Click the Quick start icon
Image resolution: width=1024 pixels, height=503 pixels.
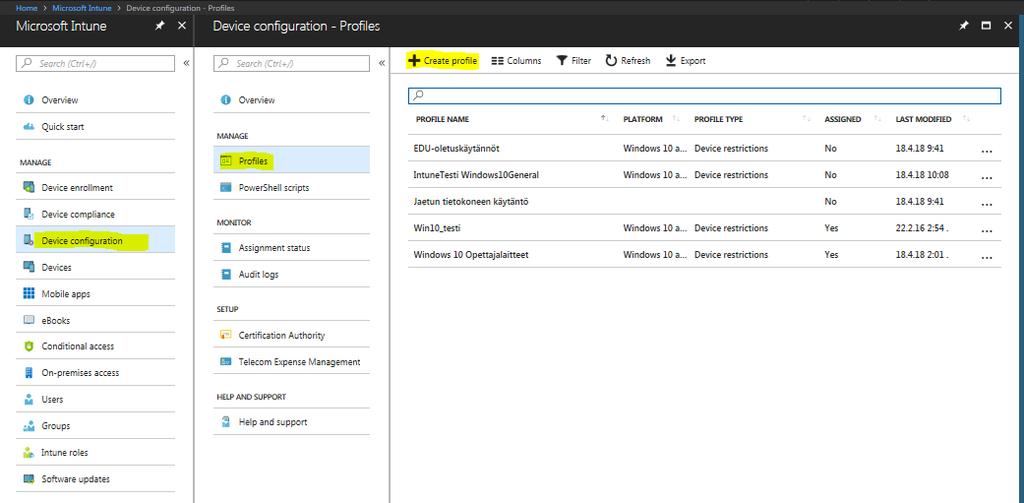29,127
